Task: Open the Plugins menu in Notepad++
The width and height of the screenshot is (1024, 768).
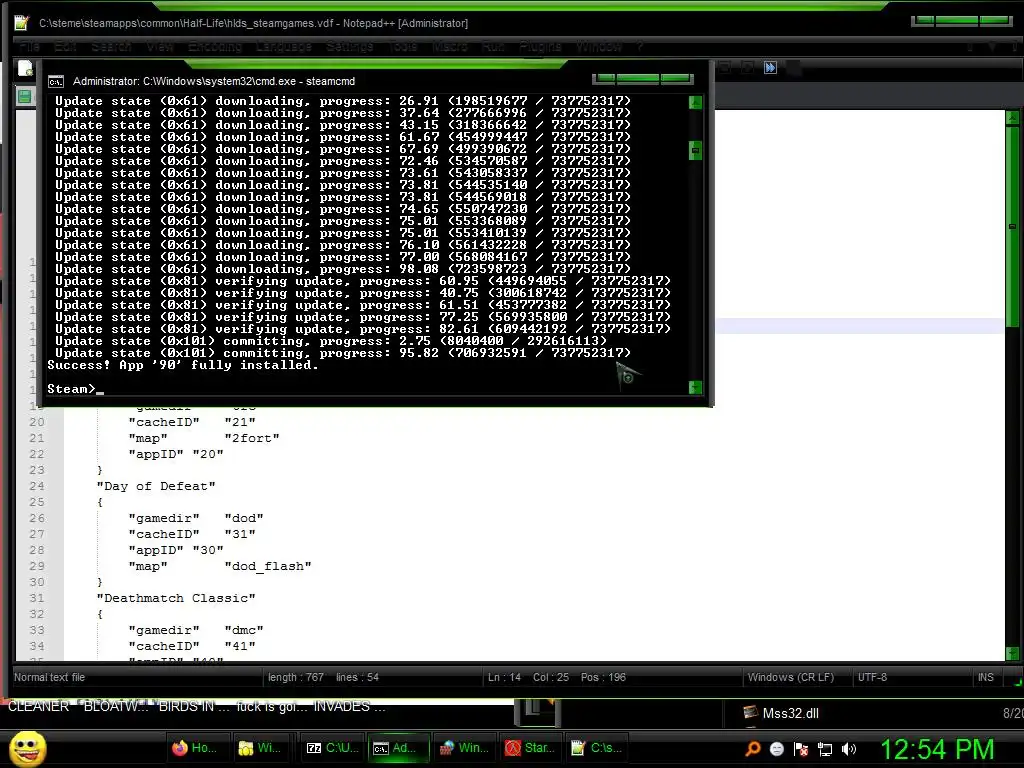Action: [540, 46]
